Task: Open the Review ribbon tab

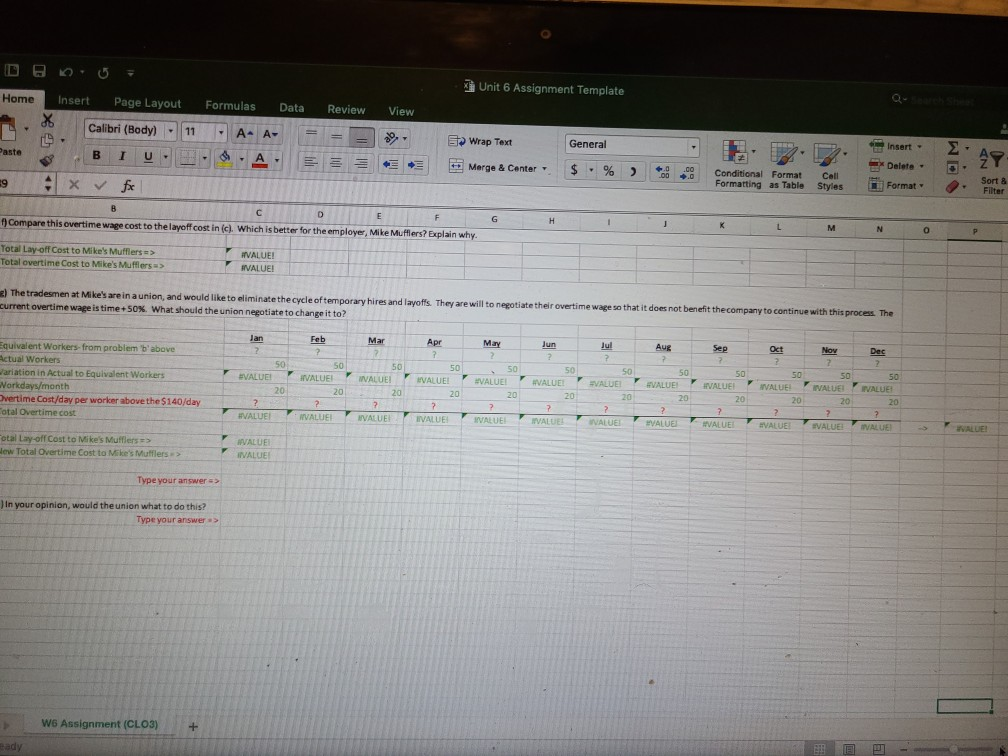Action: [347, 109]
